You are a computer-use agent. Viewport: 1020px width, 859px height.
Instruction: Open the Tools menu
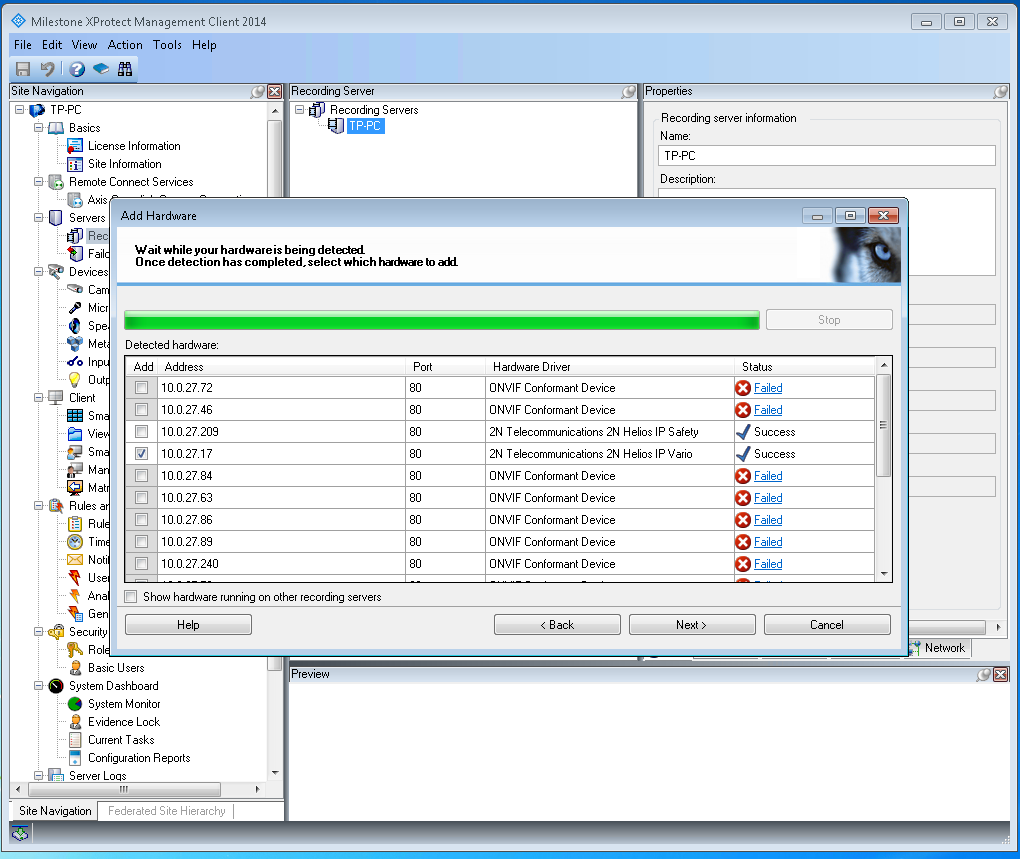[167, 45]
